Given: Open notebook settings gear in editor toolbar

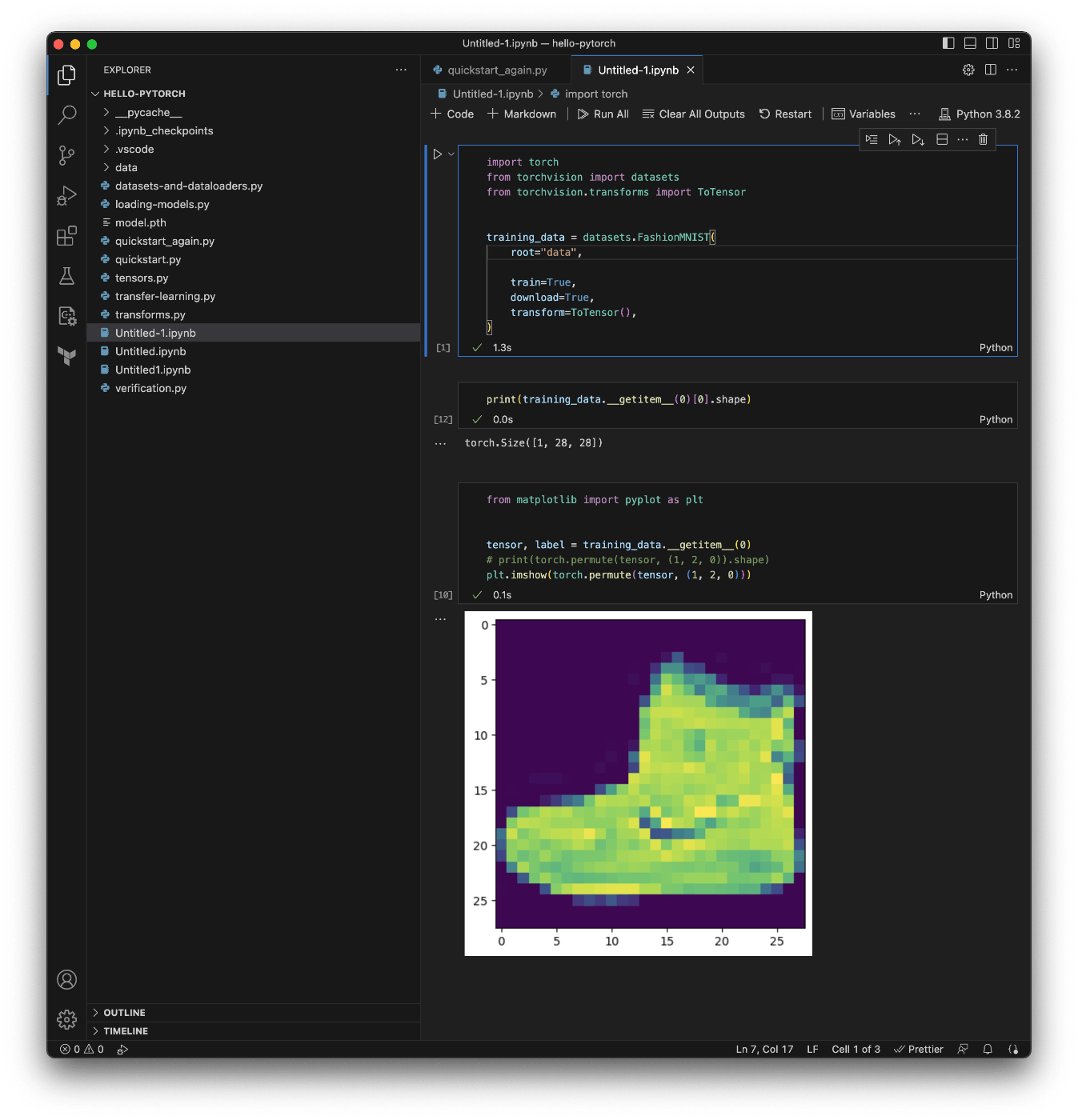Looking at the screenshot, I should (x=968, y=70).
